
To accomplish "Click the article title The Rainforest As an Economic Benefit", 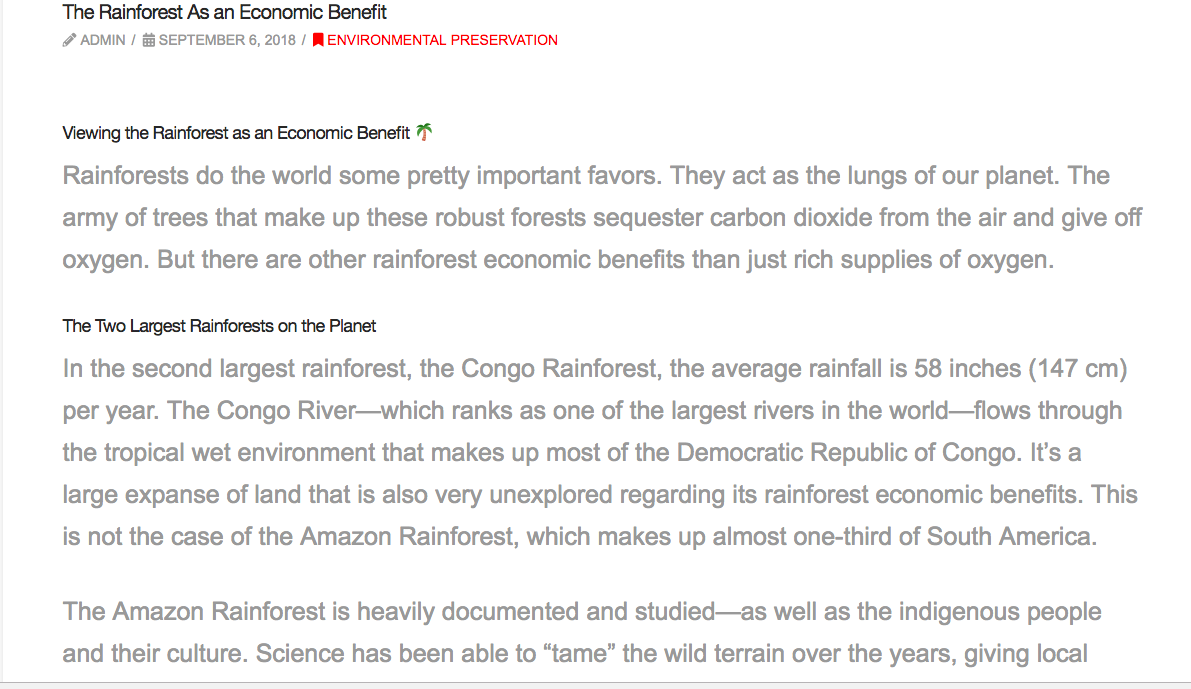I will (x=224, y=12).
